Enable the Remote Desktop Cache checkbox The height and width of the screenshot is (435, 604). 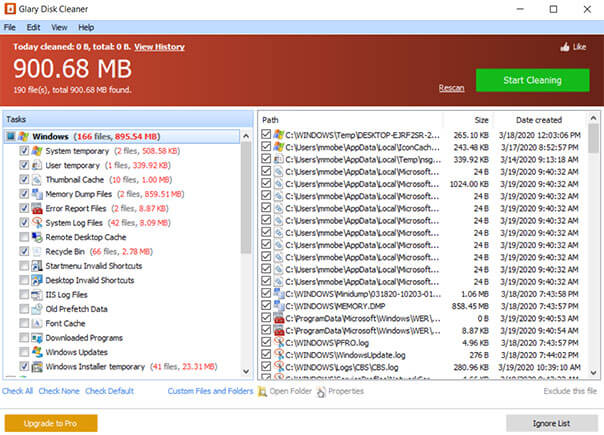click(x=24, y=237)
